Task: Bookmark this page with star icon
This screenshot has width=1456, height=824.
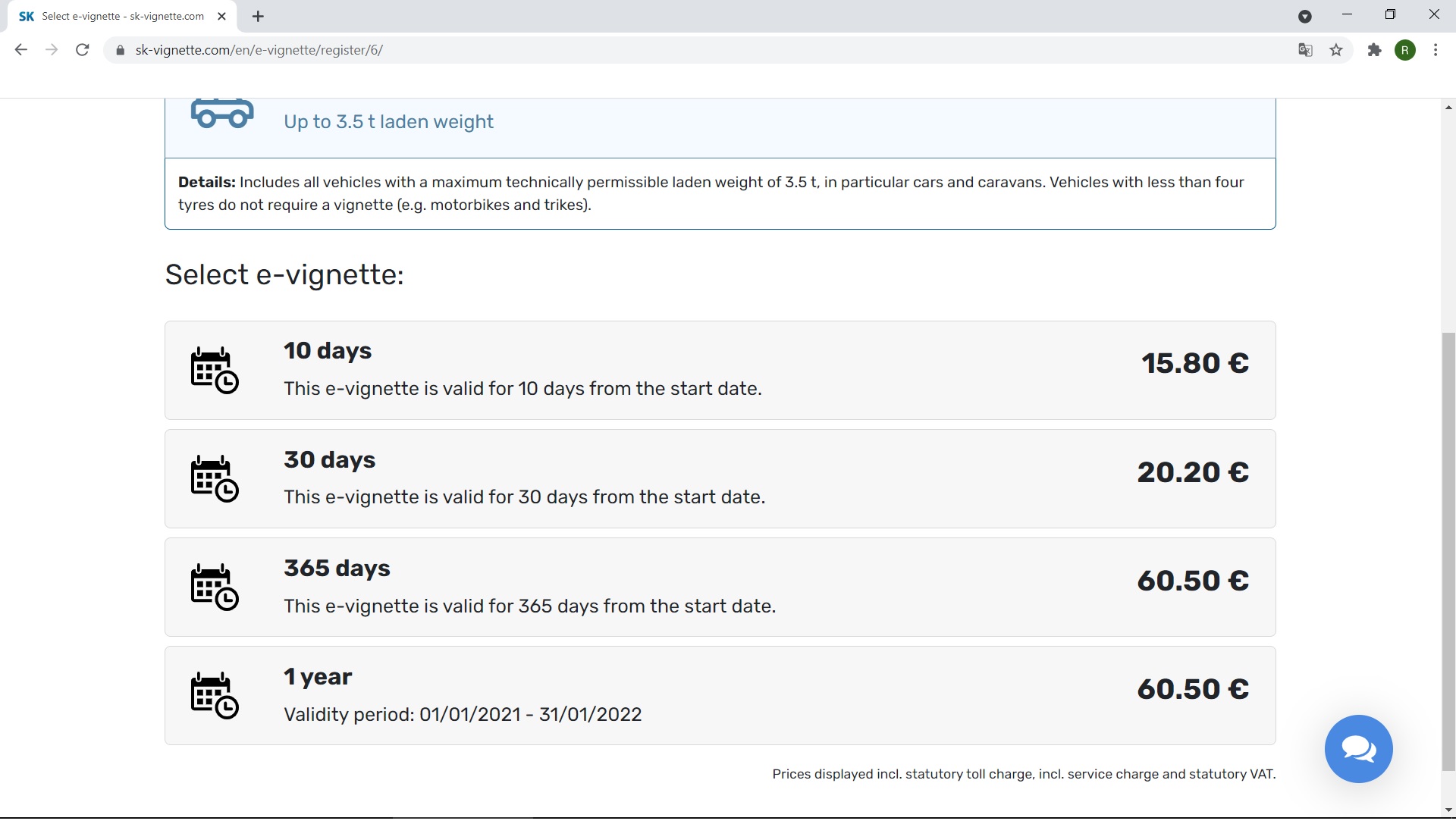Action: (x=1336, y=50)
